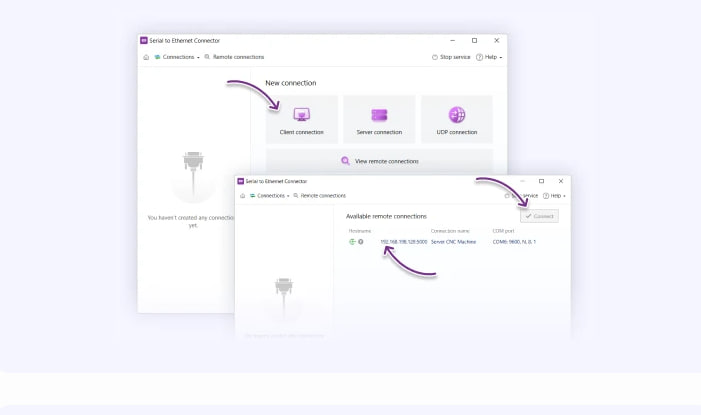Click Stop service in back window
The image size is (701, 415).
(x=451, y=57)
